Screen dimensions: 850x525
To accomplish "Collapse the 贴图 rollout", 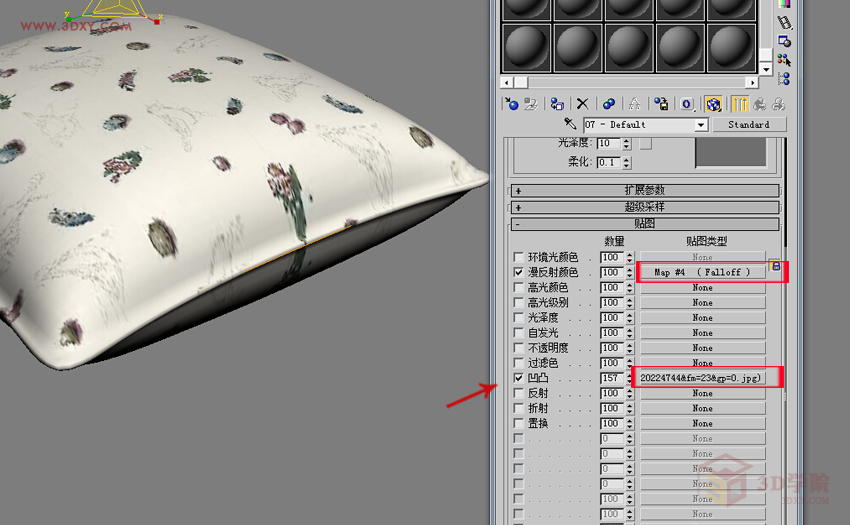I will (645, 223).
